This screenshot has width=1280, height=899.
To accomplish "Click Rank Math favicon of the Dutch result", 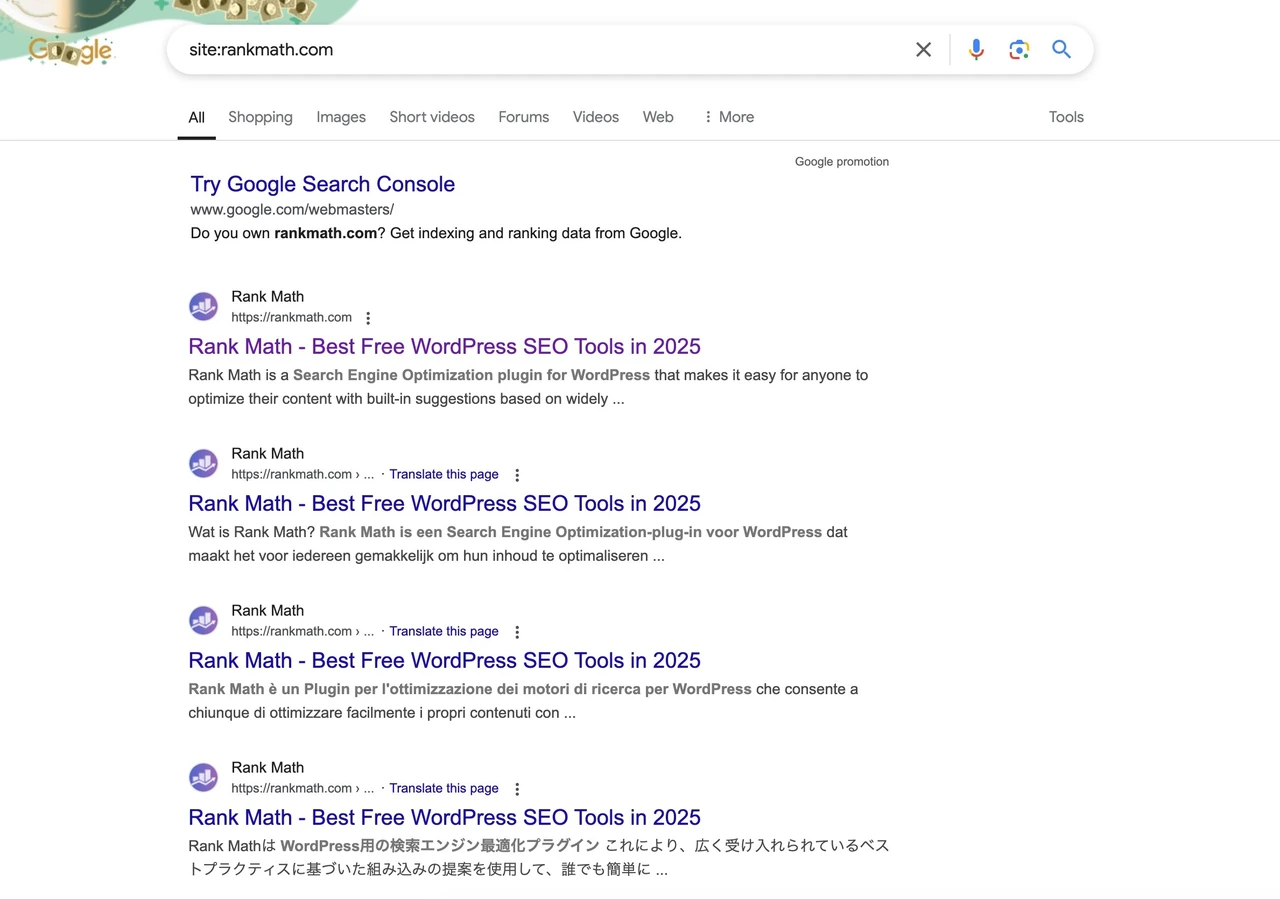I will 203,463.
